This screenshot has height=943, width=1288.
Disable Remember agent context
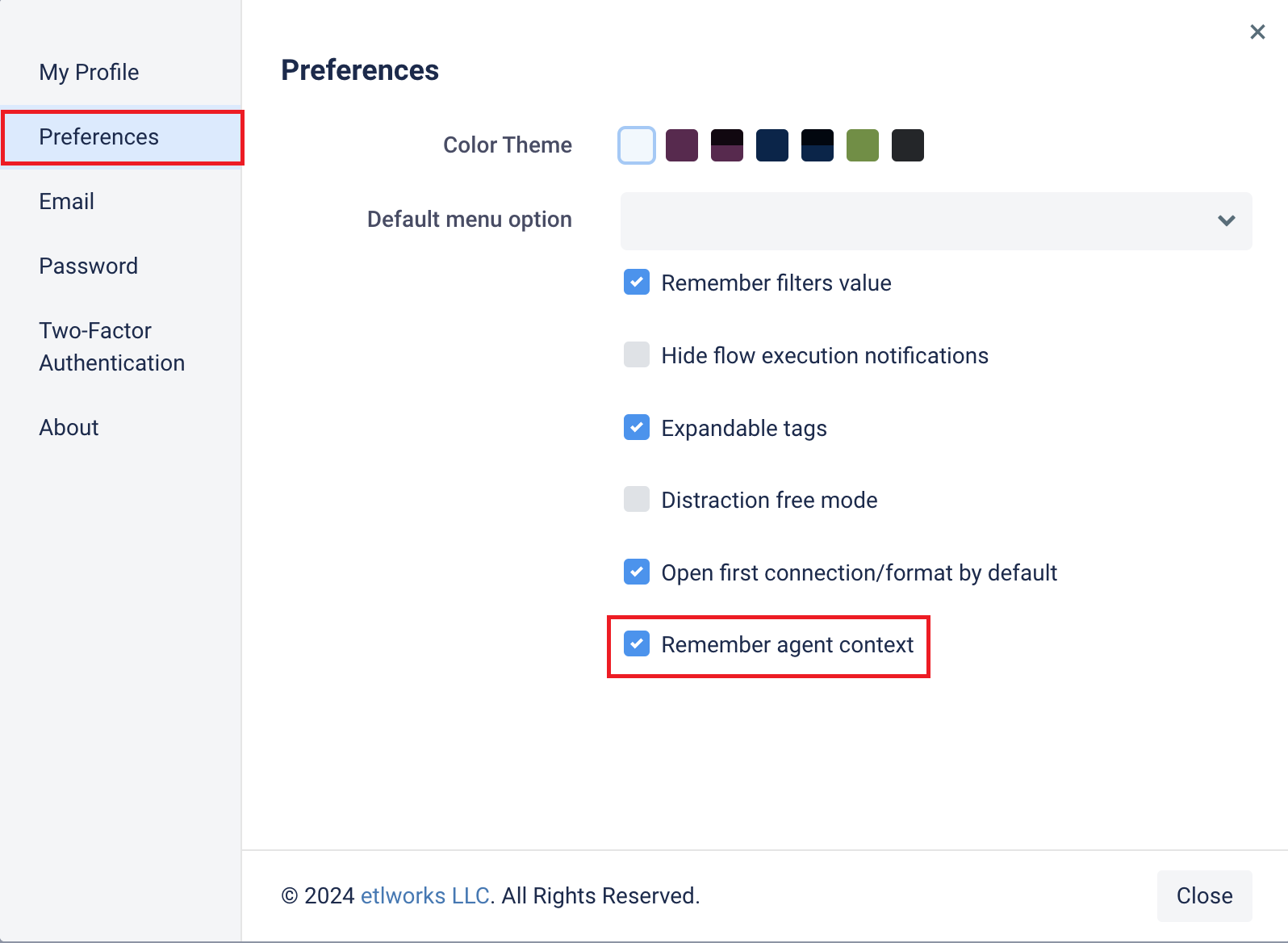637,643
